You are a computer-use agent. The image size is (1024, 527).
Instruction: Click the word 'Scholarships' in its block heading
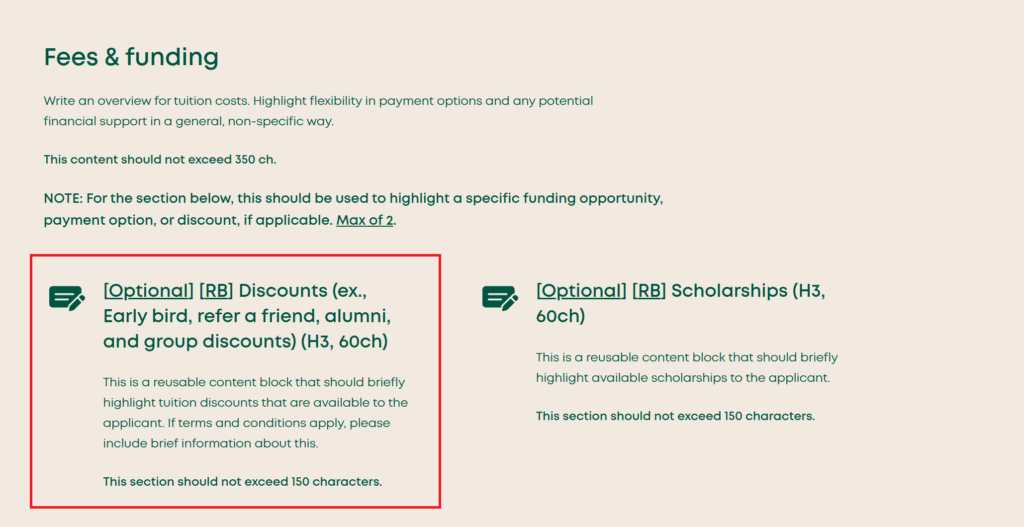(x=728, y=291)
